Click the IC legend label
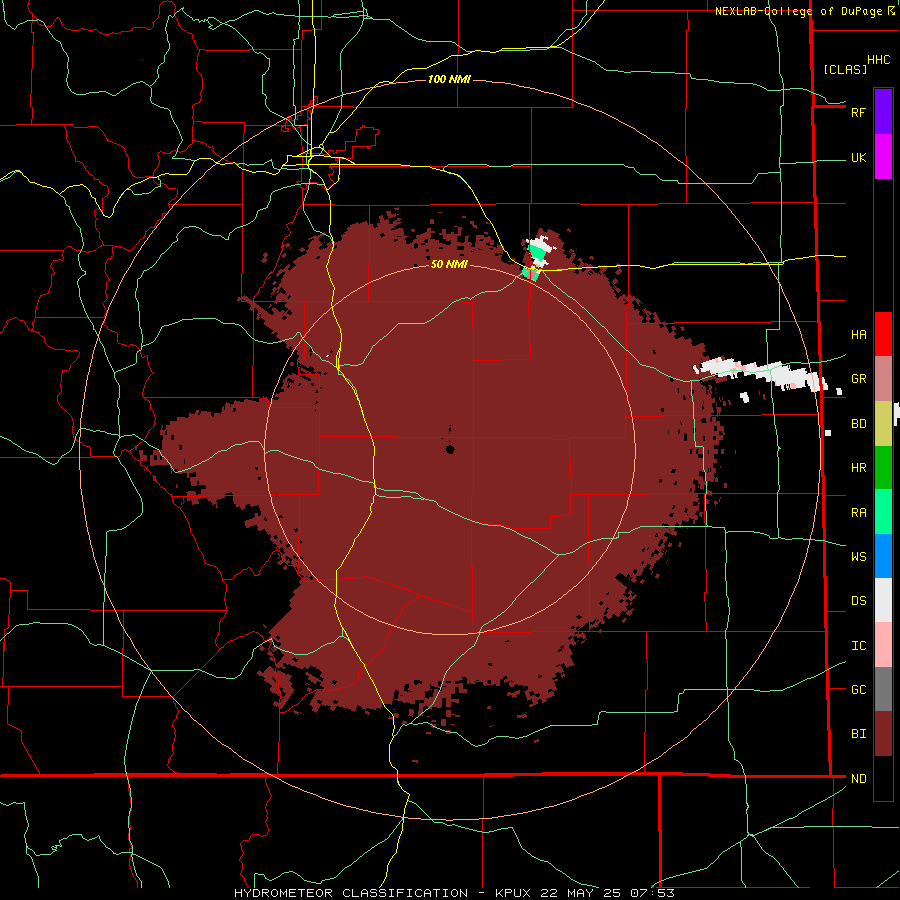 click(x=858, y=646)
